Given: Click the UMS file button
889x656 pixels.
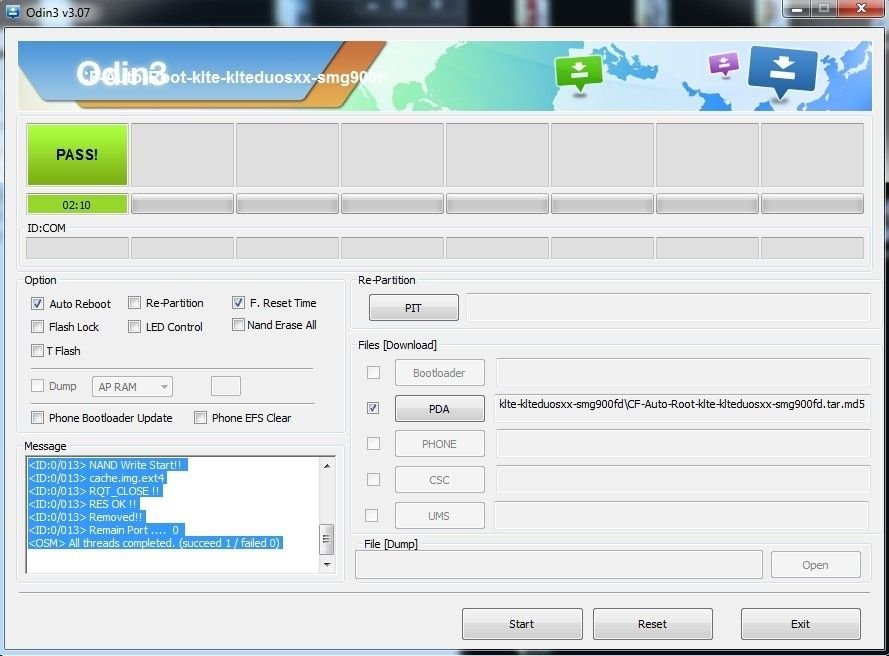Looking at the screenshot, I should [x=439, y=516].
